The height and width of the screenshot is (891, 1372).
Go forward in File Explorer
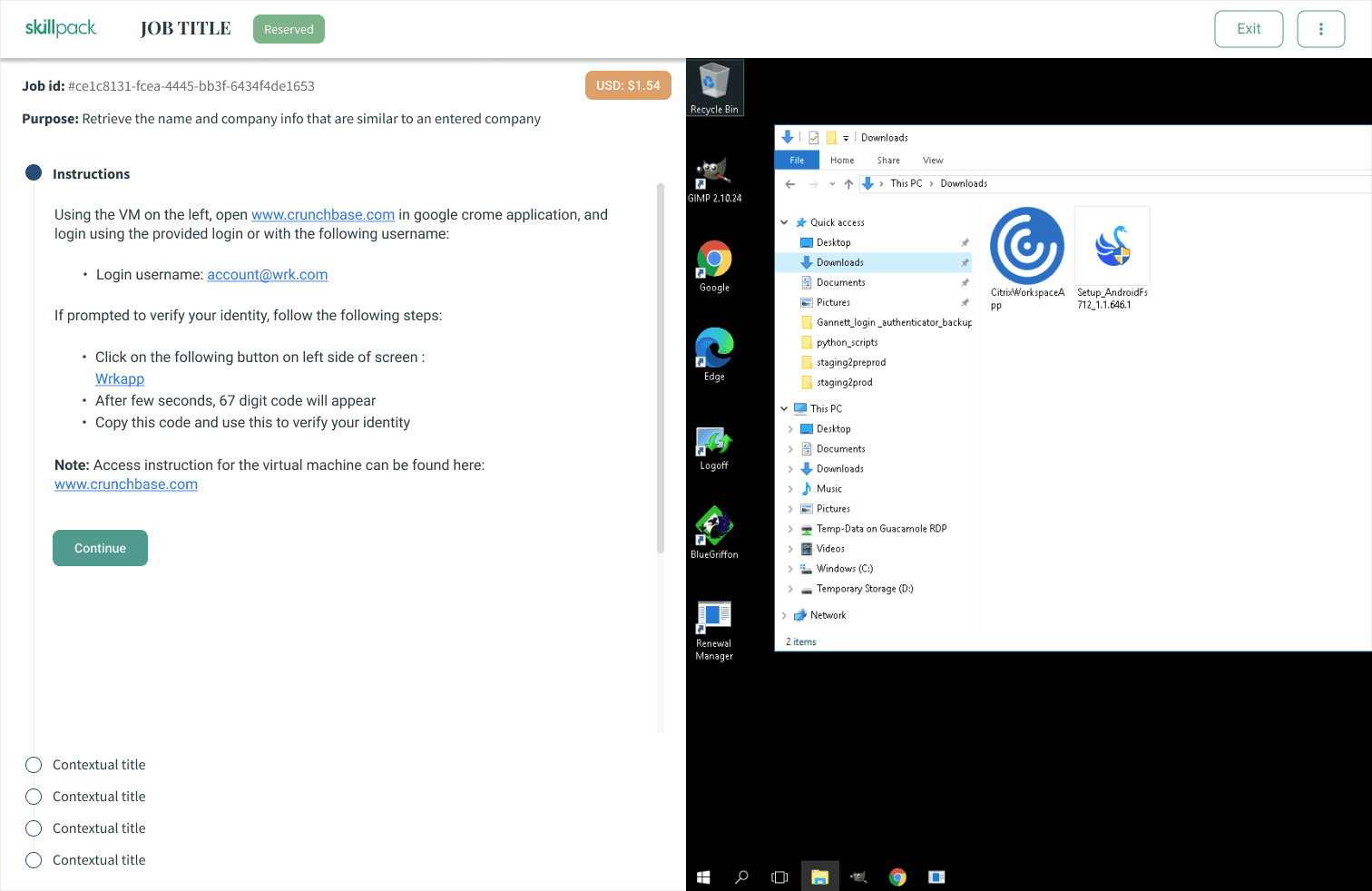click(813, 184)
